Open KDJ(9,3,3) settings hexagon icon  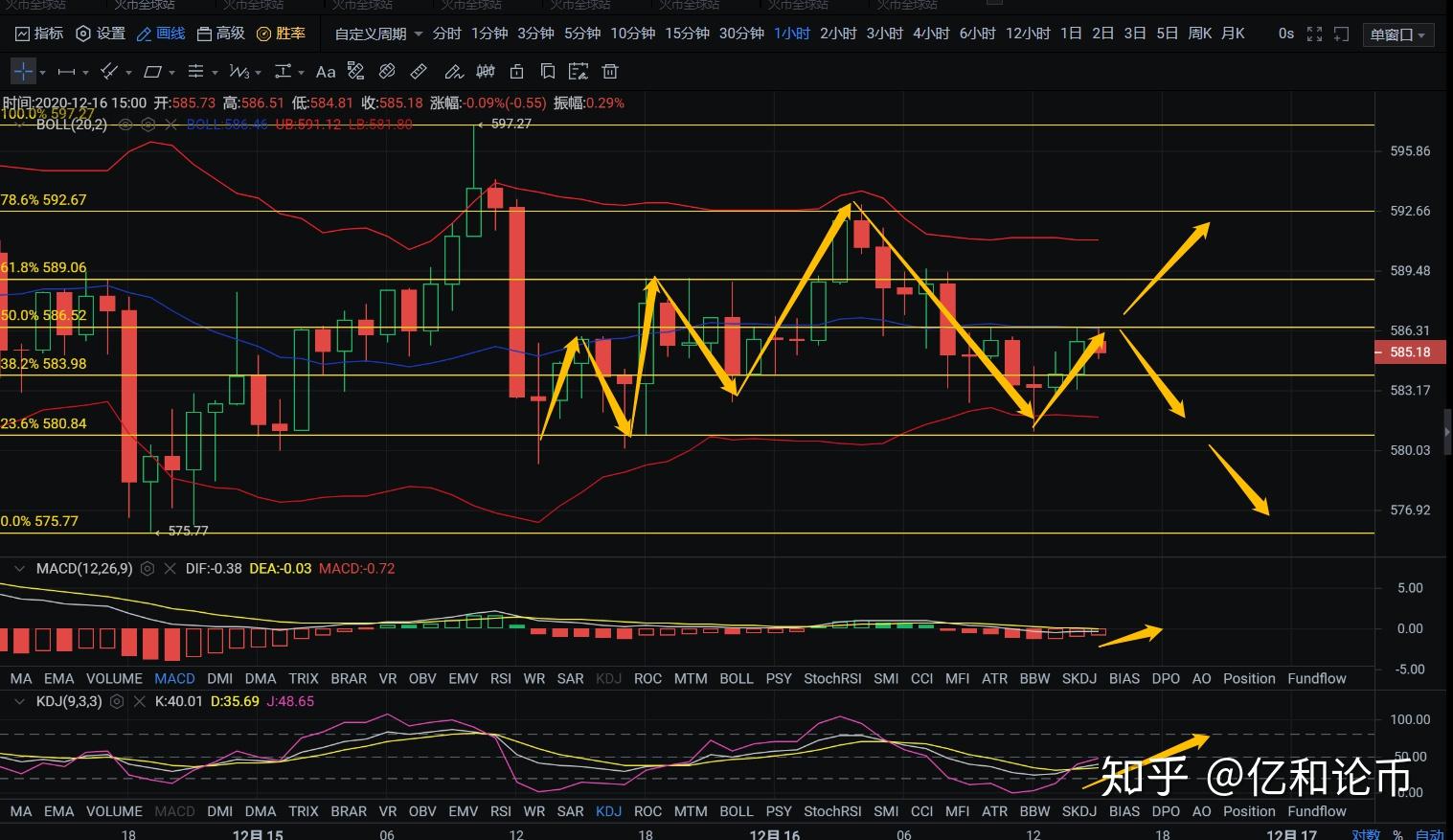[117, 701]
